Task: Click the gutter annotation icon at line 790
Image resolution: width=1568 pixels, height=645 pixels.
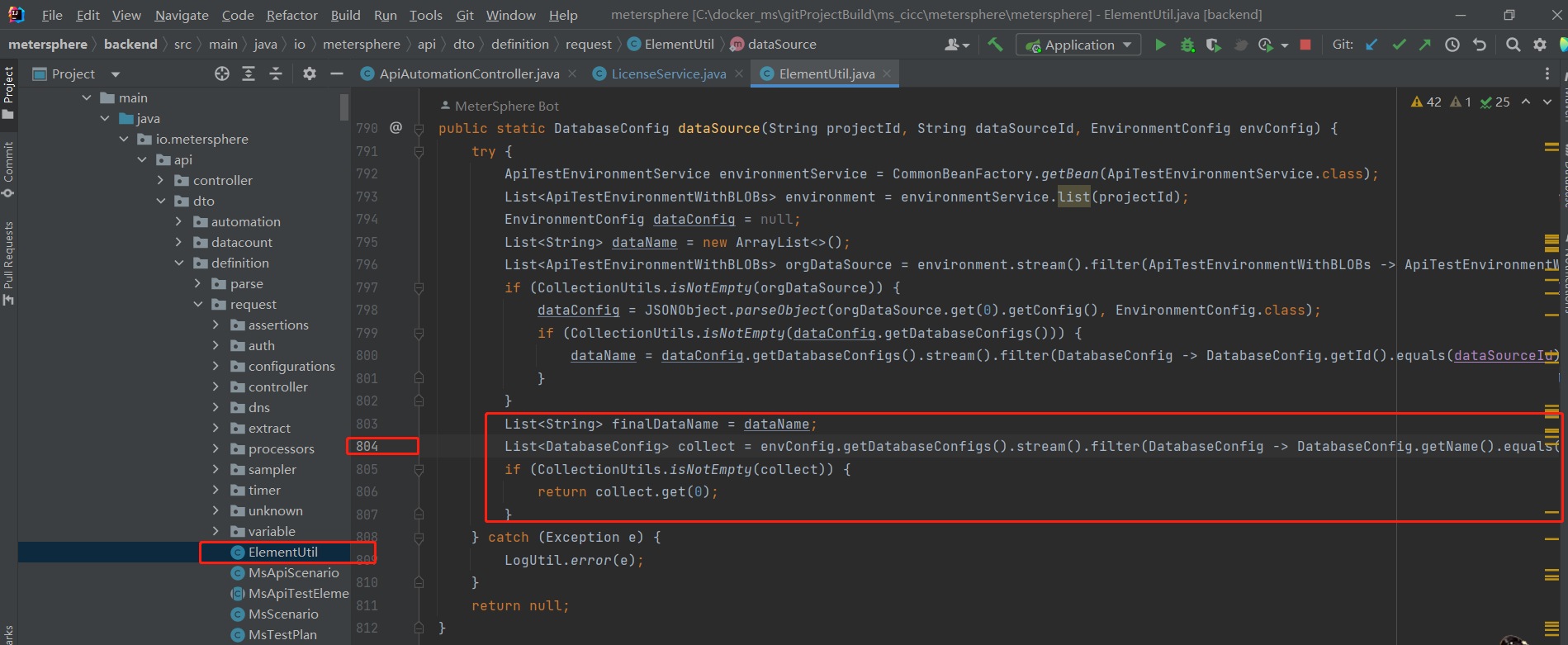Action: [396, 128]
